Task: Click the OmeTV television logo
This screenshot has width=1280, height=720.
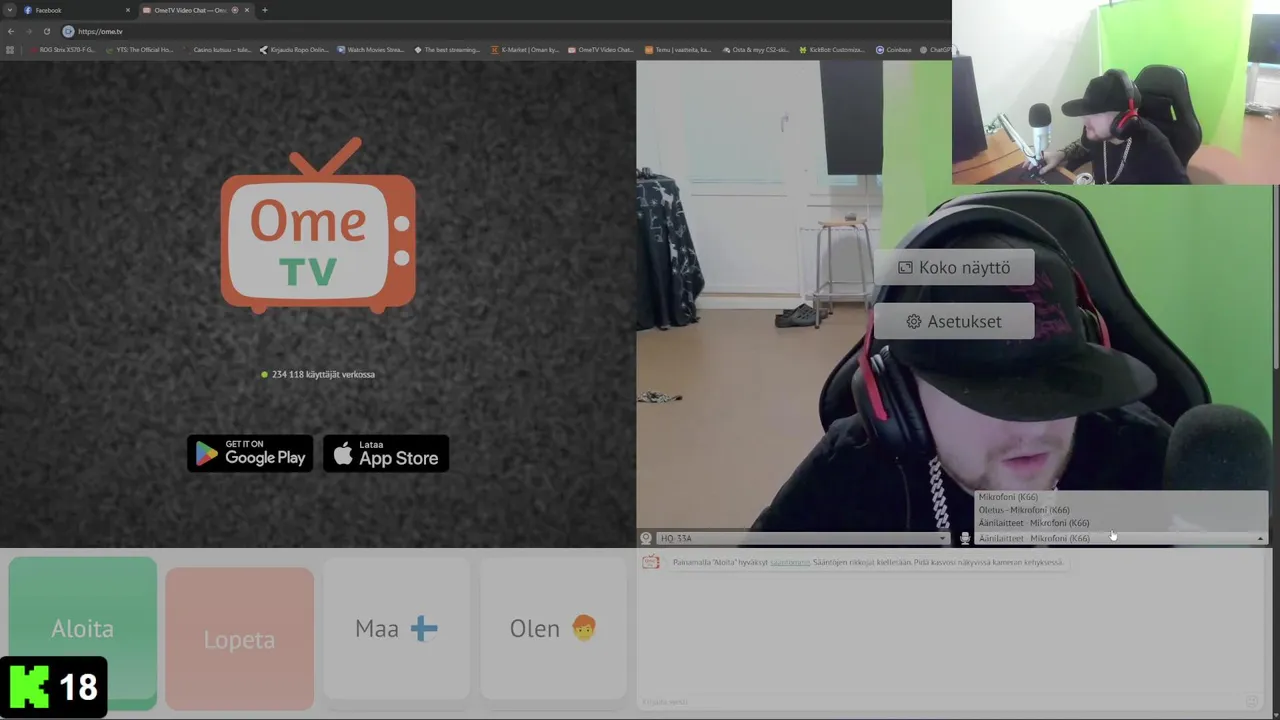Action: coord(318,227)
